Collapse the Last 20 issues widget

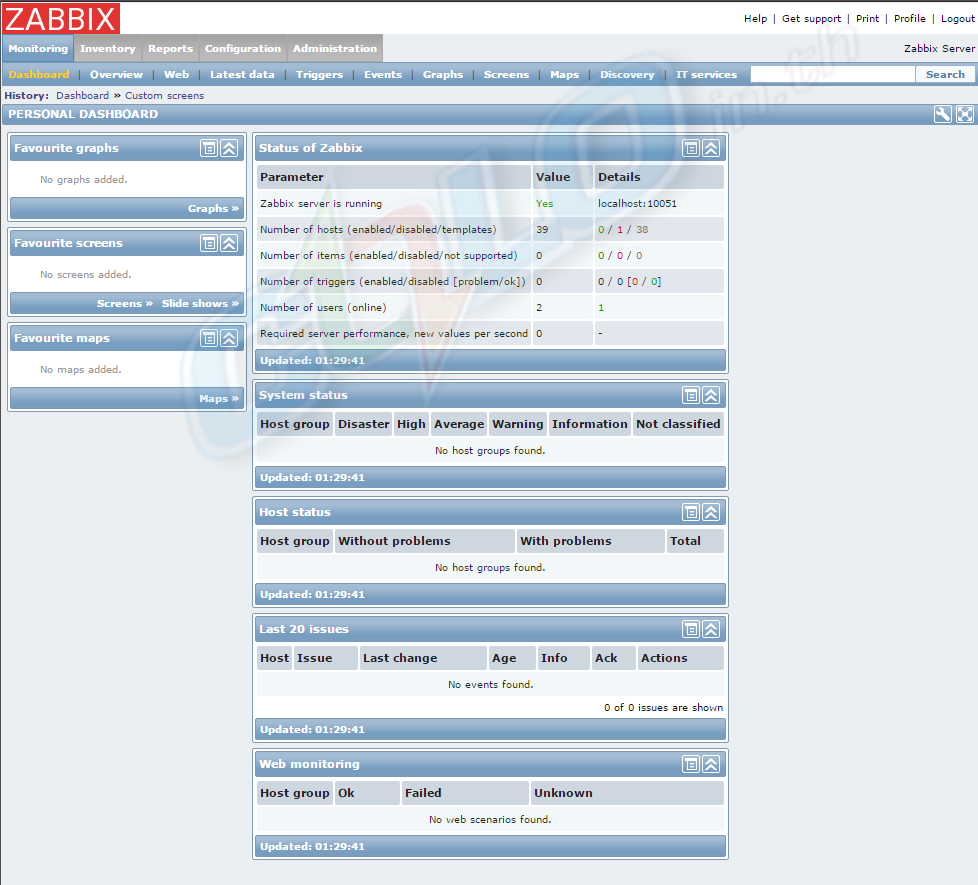(x=711, y=629)
